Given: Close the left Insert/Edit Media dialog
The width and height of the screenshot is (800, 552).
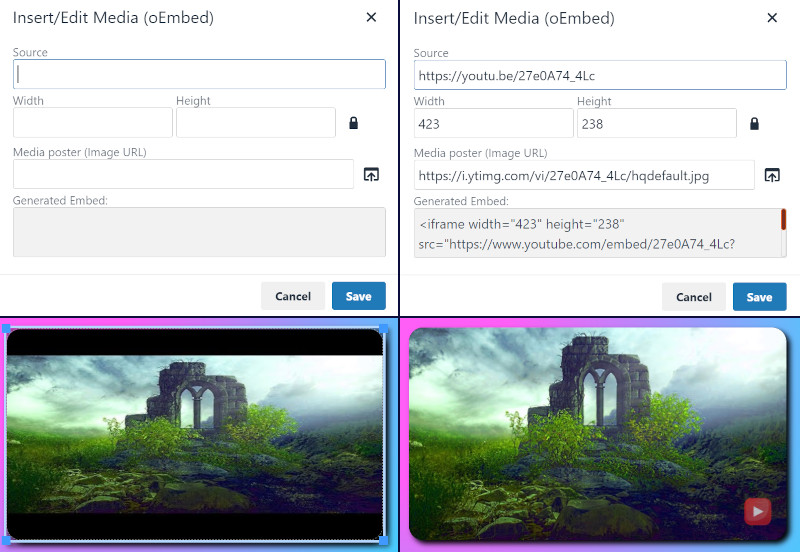Looking at the screenshot, I should (371, 17).
